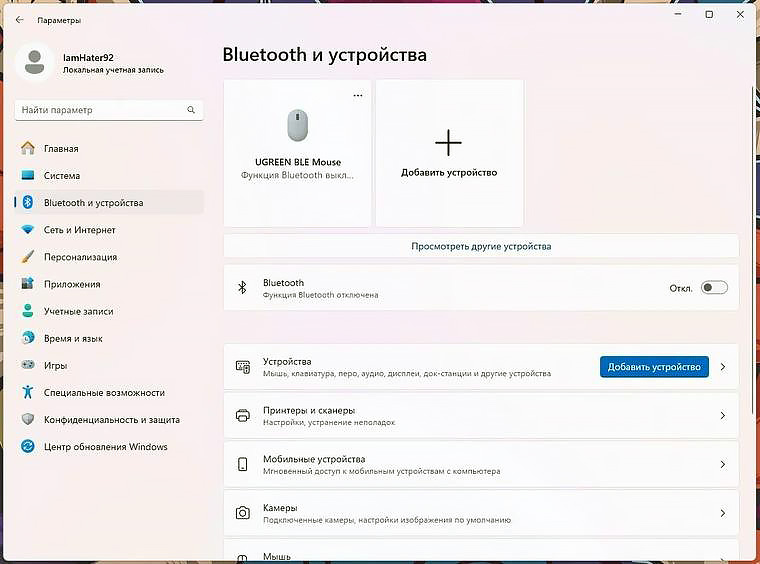Image resolution: width=760 pixels, height=564 pixels.
Task: Click the Центр обновления Windows update icon
Action: [x=28, y=446]
